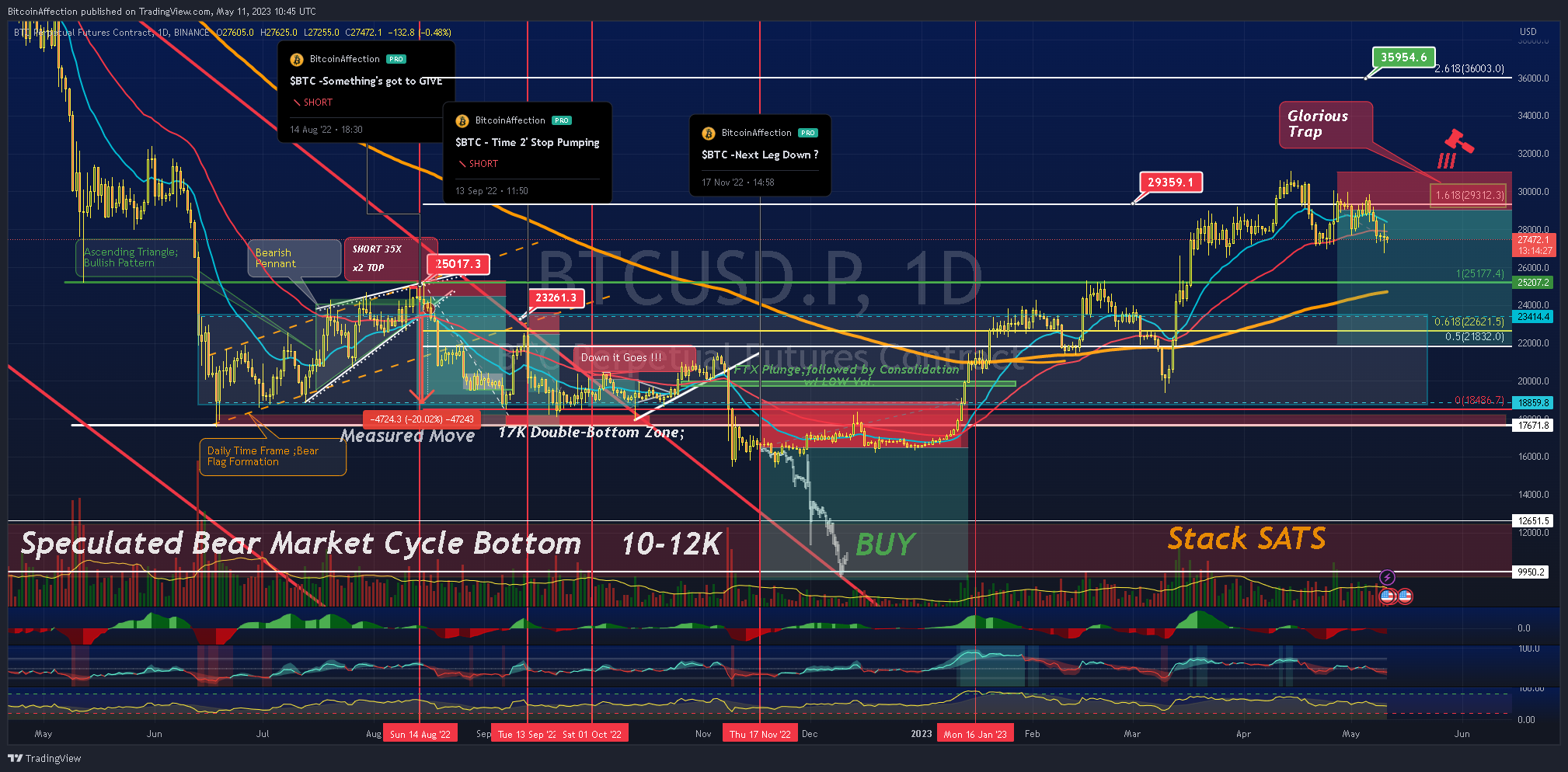Click Bitcoin avatar in 'Next Leg Down ?' card

coord(709,134)
